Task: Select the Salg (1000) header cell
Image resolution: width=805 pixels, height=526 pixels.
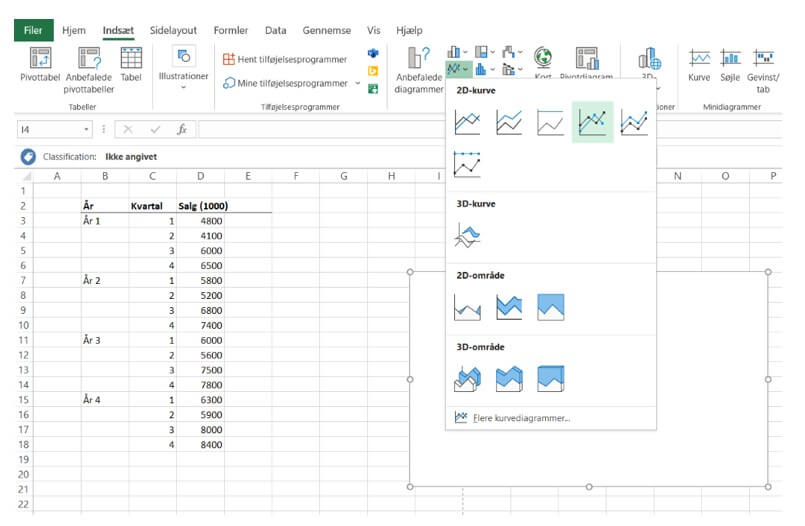Action: (x=203, y=205)
